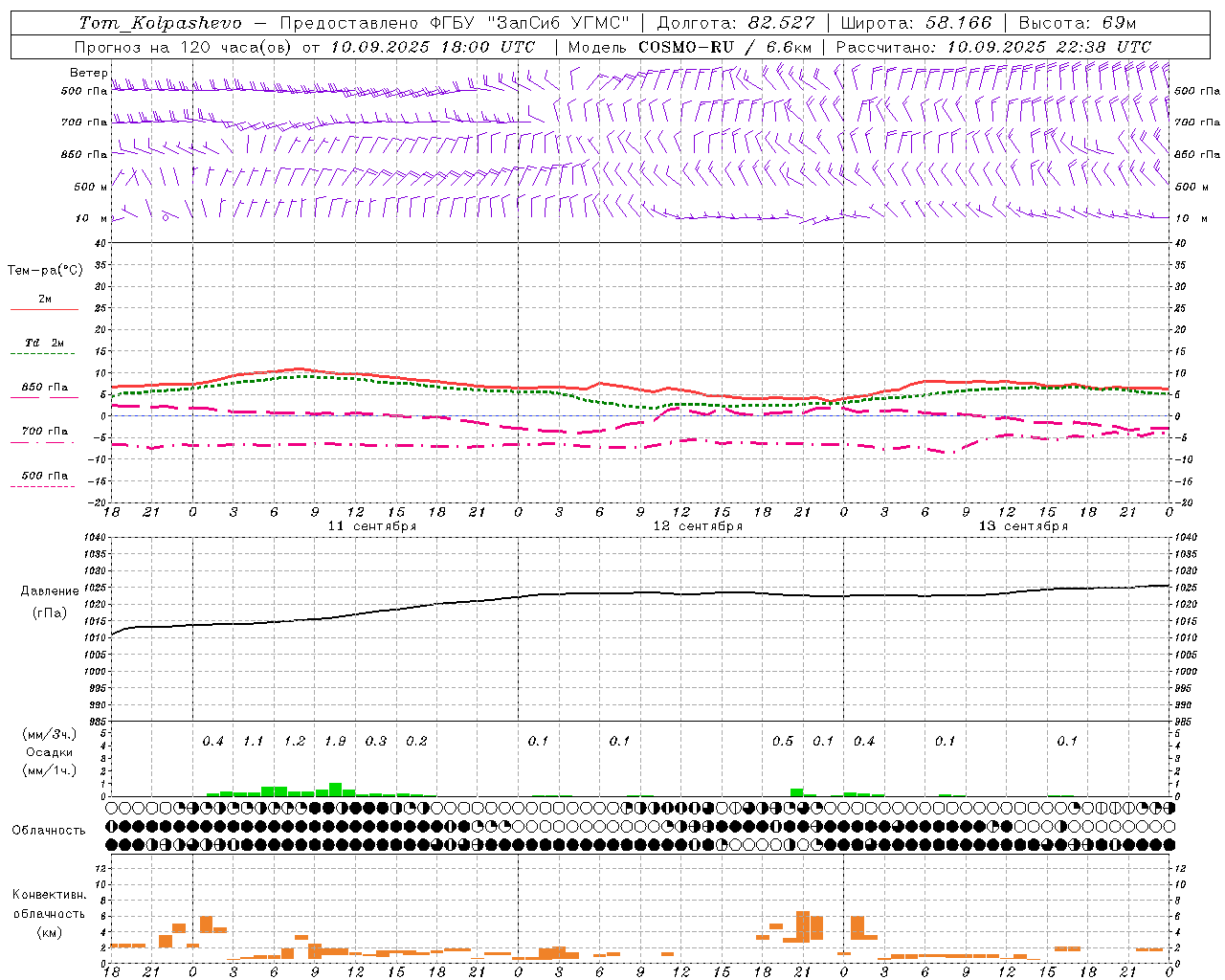Click the 1.9 precipitation amount value
The image size is (1225, 980).
tap(335, 742)
